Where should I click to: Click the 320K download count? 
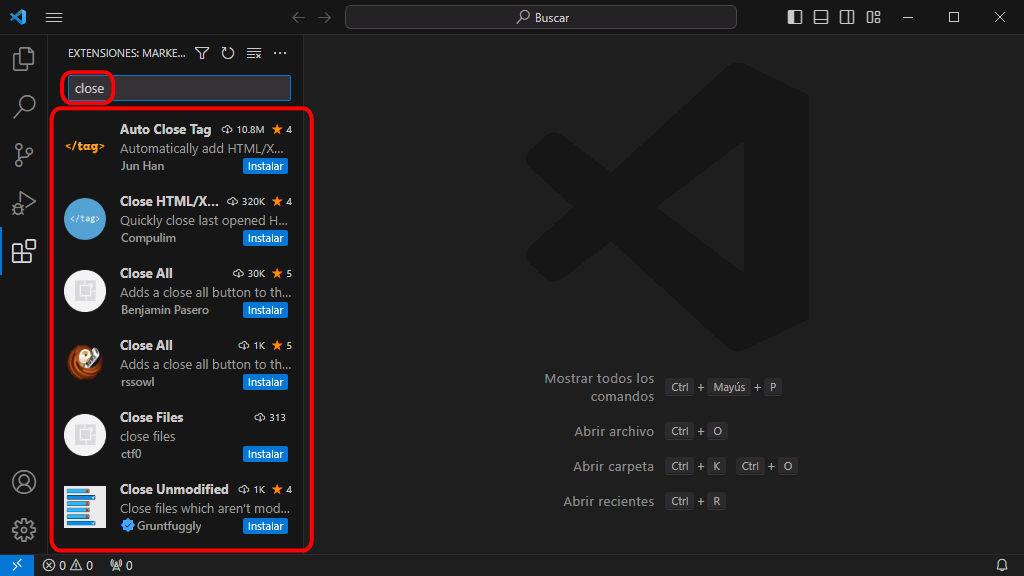pos(246,201)
